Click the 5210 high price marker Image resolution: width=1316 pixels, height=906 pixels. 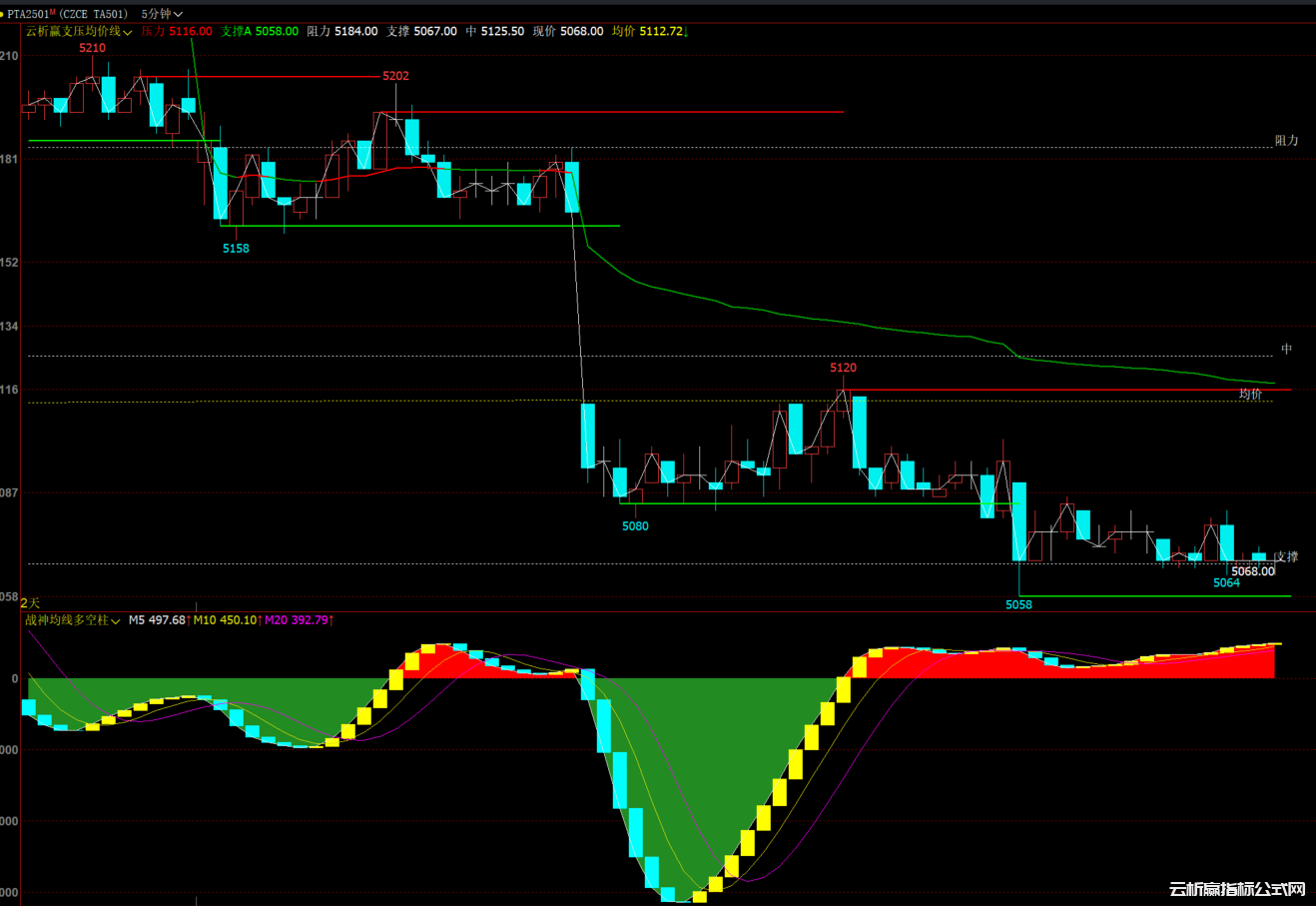[92, 48]
